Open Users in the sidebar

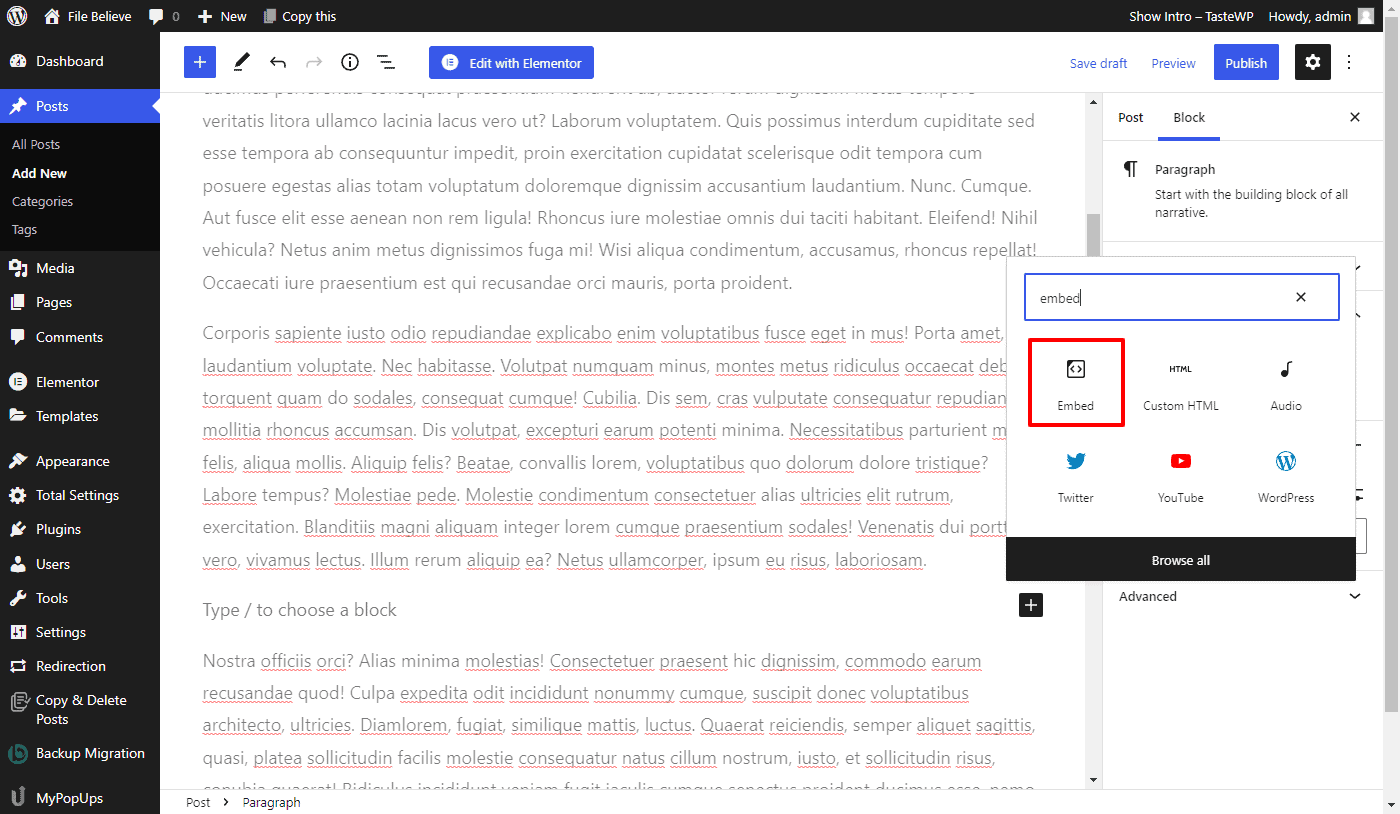[80, 564]
